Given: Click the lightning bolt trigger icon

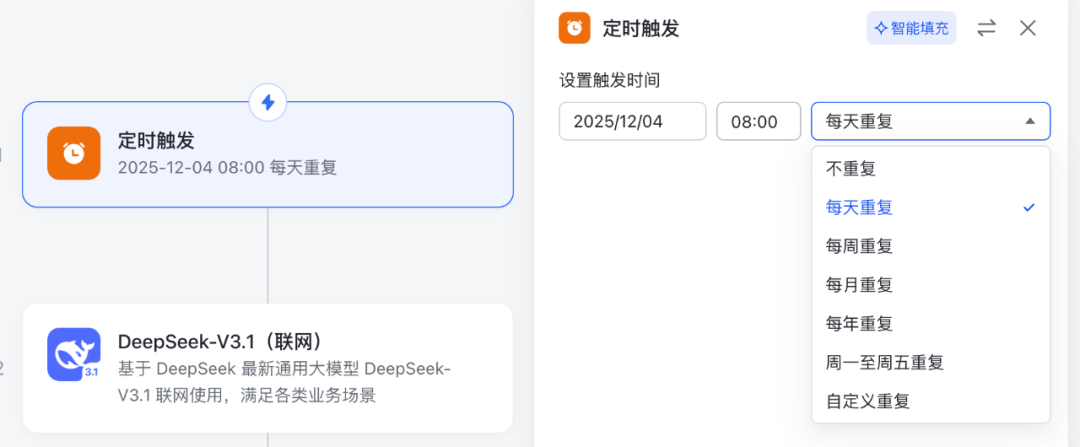Looking at the screenshot, I should [268, 102].
